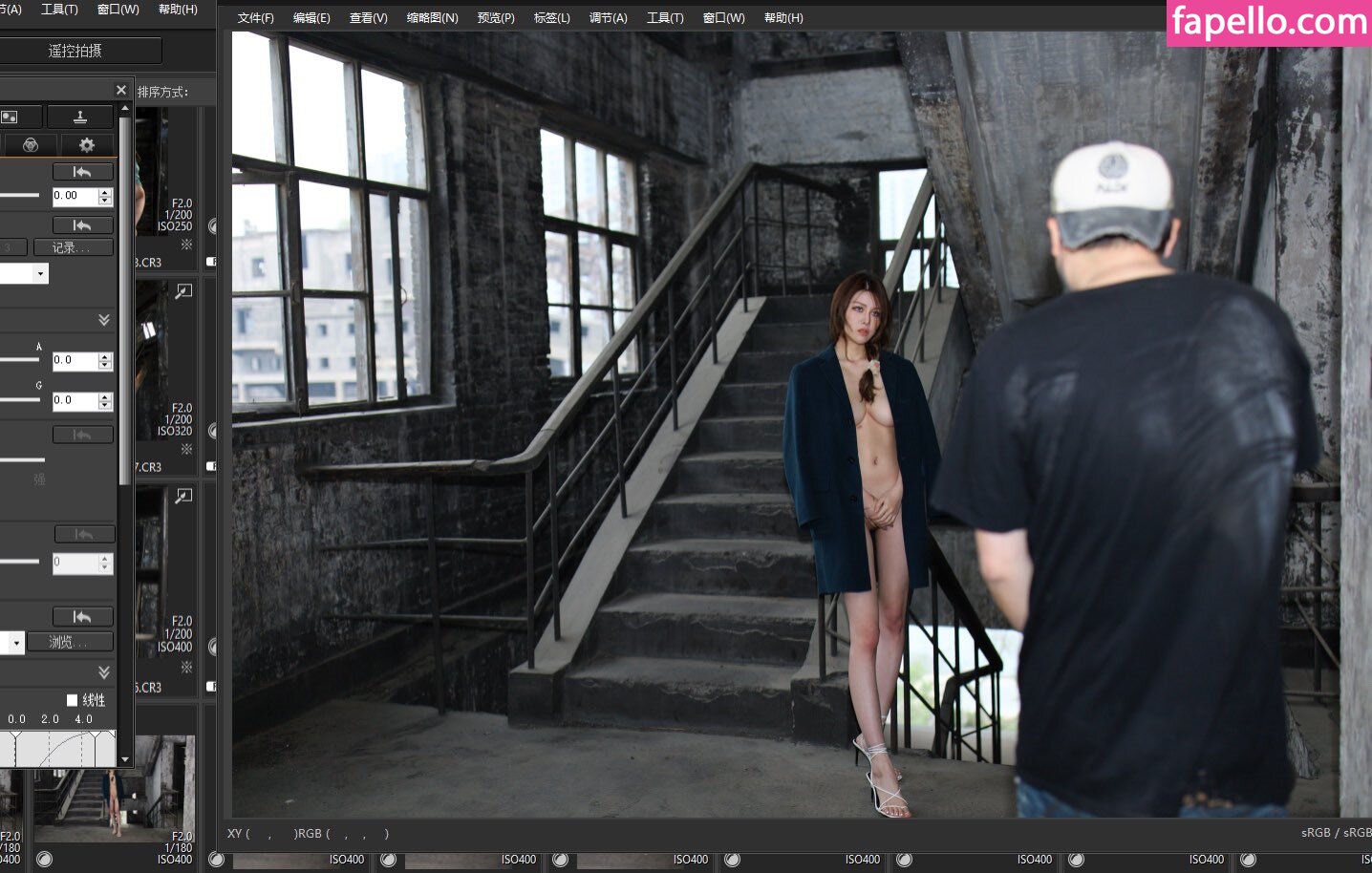Open 帮助(H) menu in the left main window
Screen dimensions: 1372x873
[x=178, y=10]
